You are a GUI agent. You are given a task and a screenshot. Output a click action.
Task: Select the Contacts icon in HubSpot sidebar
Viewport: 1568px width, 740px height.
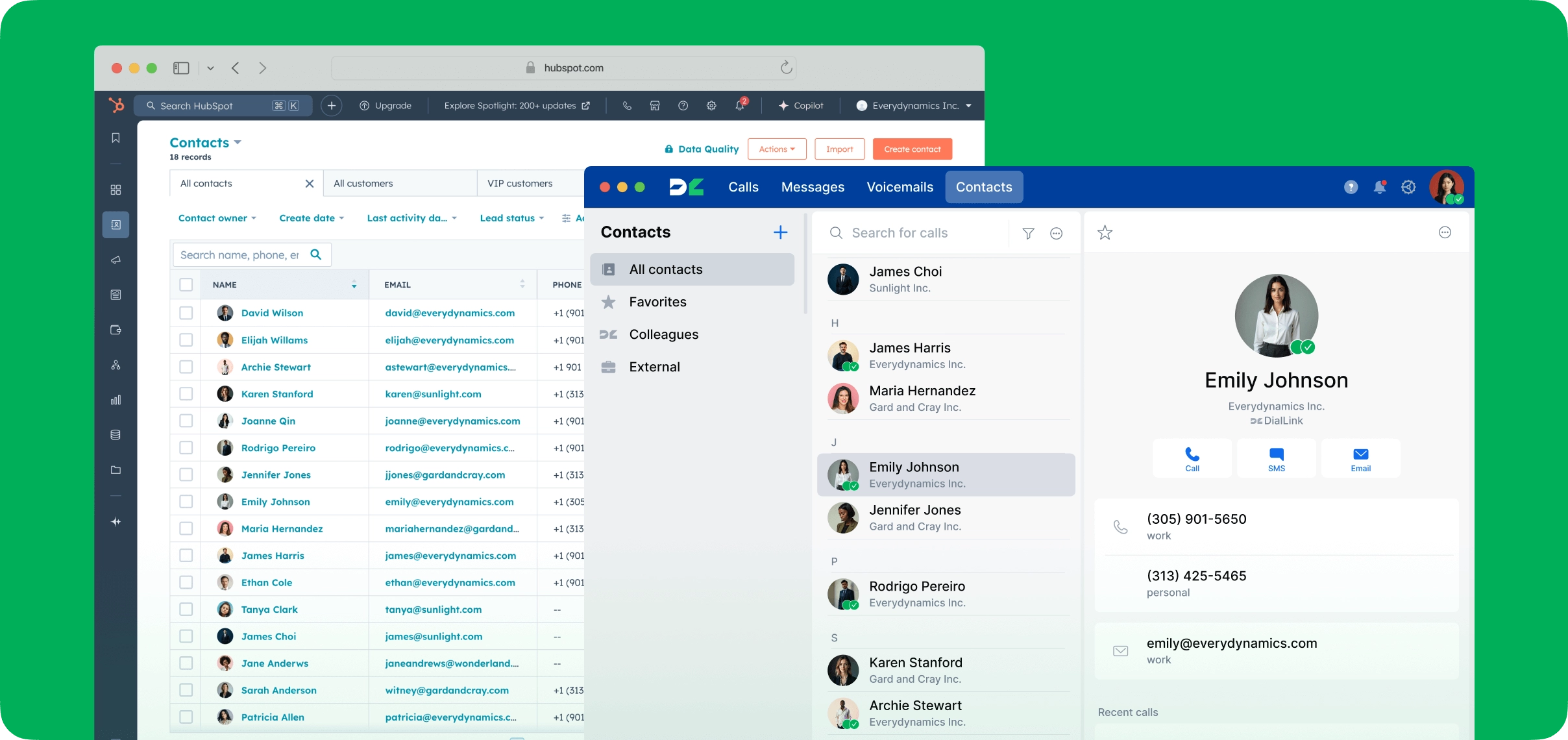[116, 225]
